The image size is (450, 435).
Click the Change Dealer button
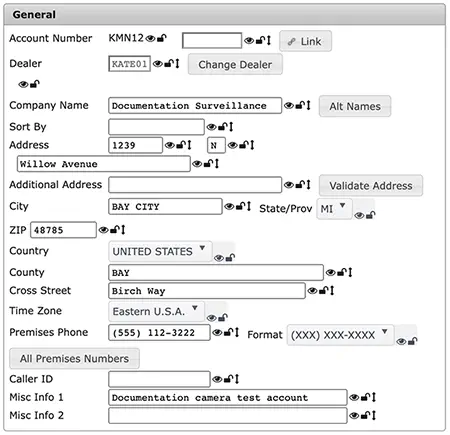coord(235,64)
